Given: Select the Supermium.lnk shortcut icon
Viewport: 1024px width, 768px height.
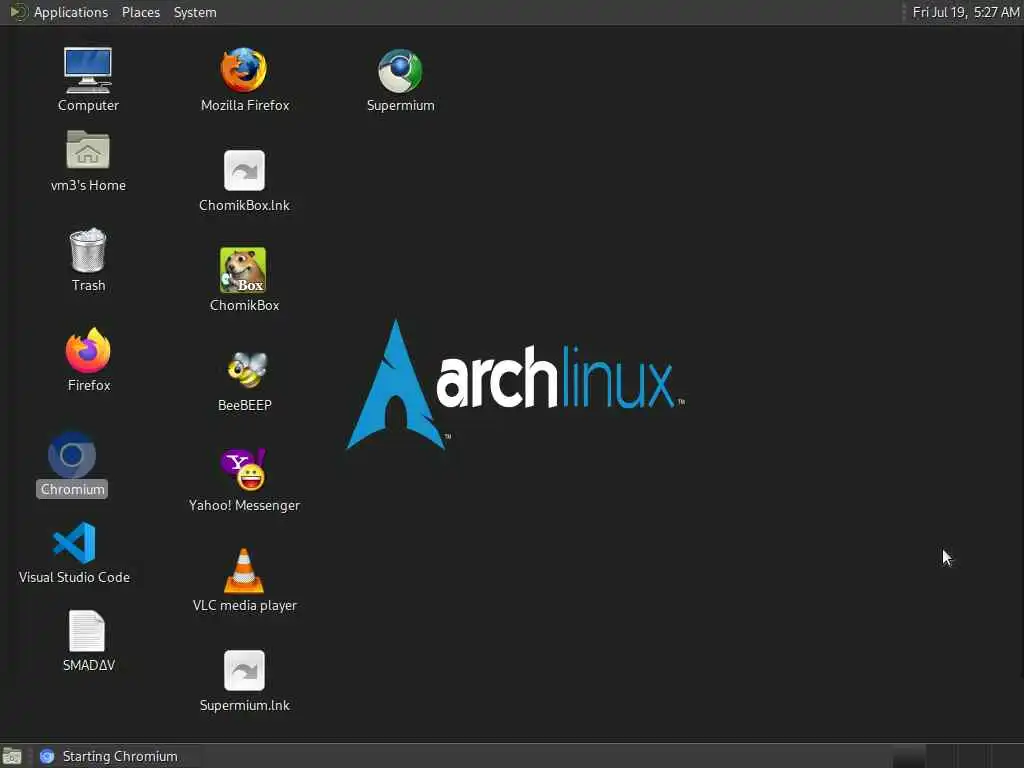Looking at the screenshot, I should 244,670.
